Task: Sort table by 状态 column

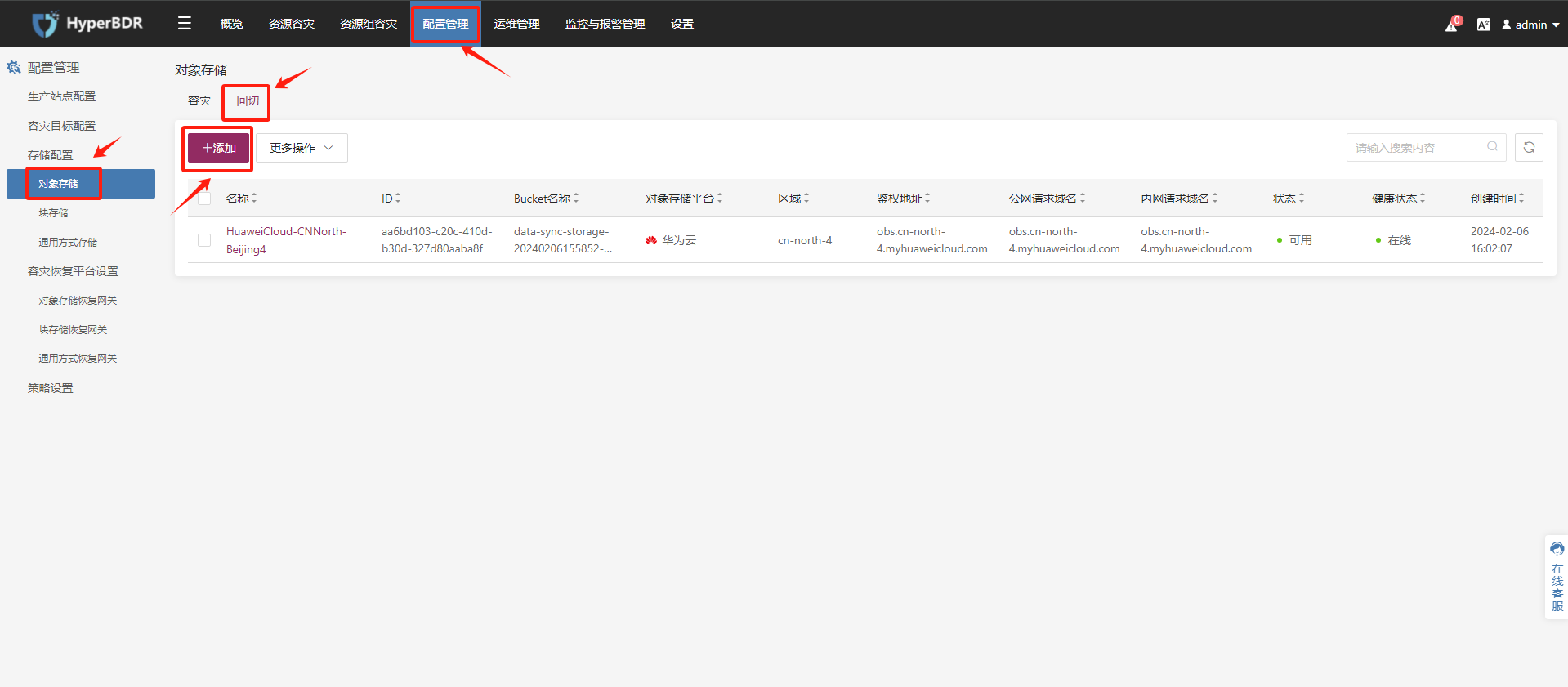Action: [x=1302, y=199]
